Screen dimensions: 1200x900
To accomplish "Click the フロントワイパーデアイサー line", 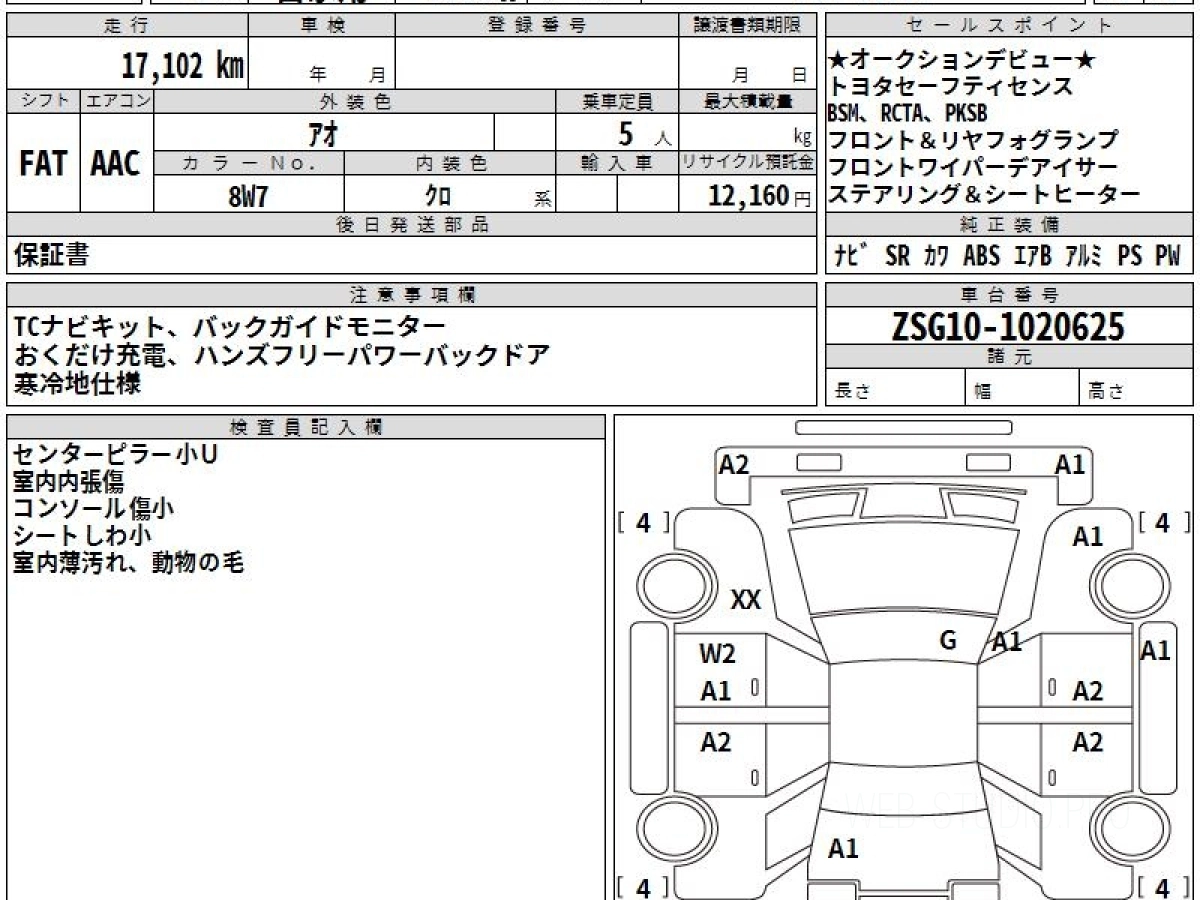I will pos(973,168).
